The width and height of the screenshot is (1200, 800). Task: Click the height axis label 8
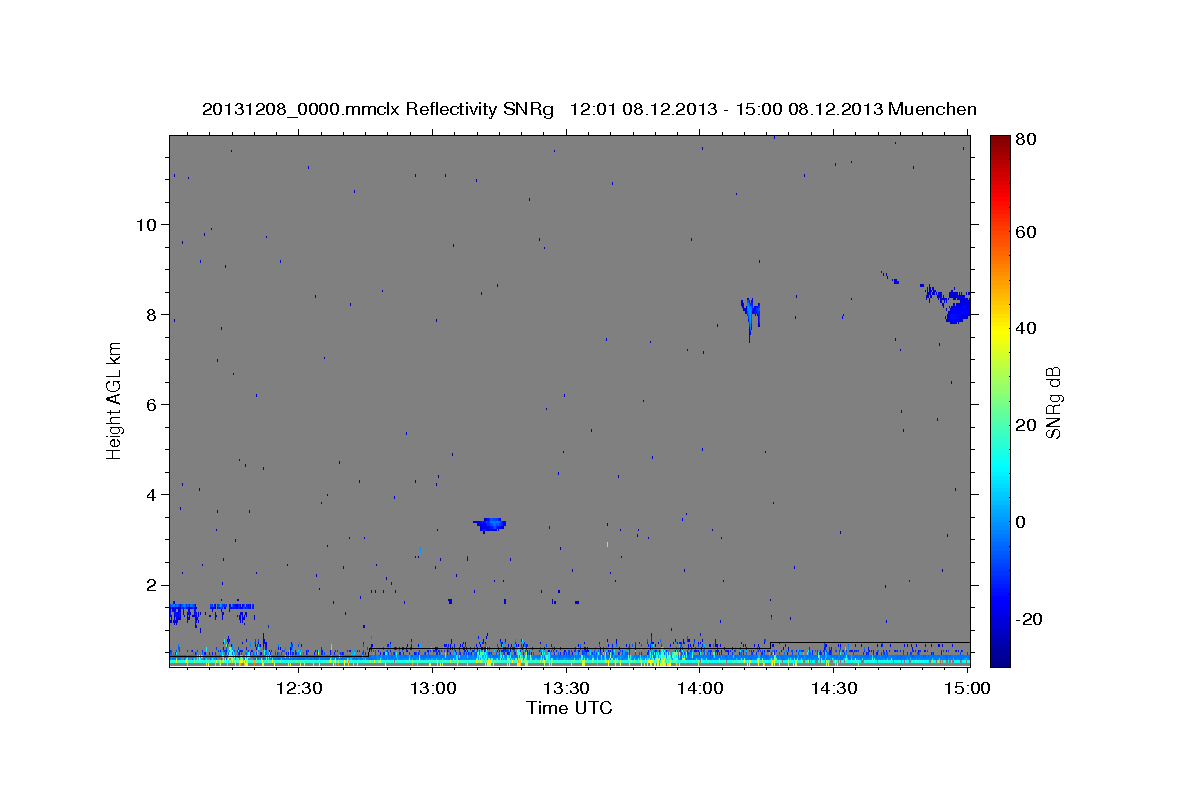coord(152,314)
